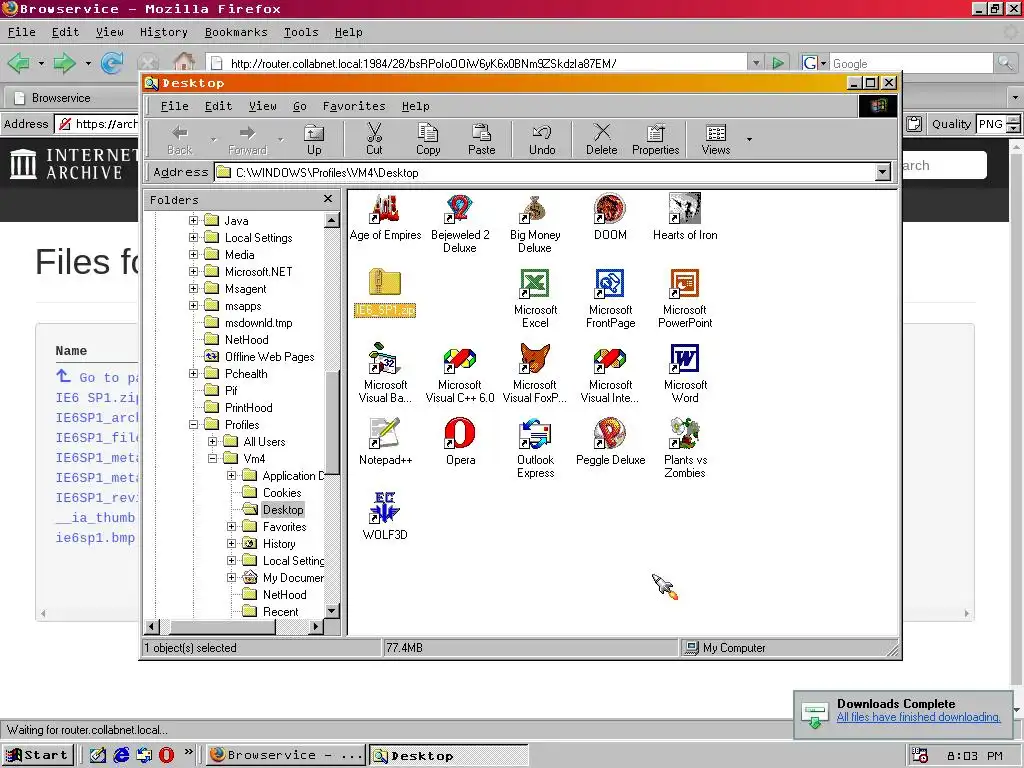Click the Undo toolbar button
Viewport: 1024px width, 768px height.
point(542,139)
